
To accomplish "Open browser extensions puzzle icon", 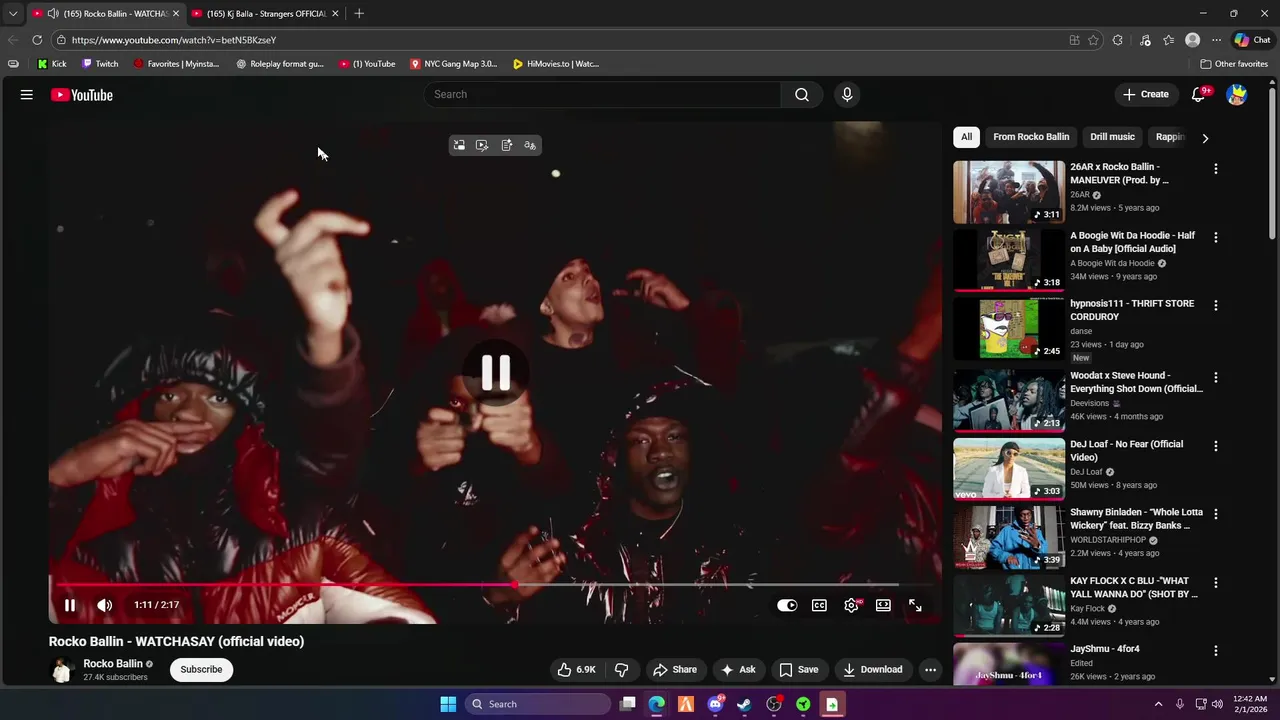I will pyautogui.click(x=1117, y=40).
